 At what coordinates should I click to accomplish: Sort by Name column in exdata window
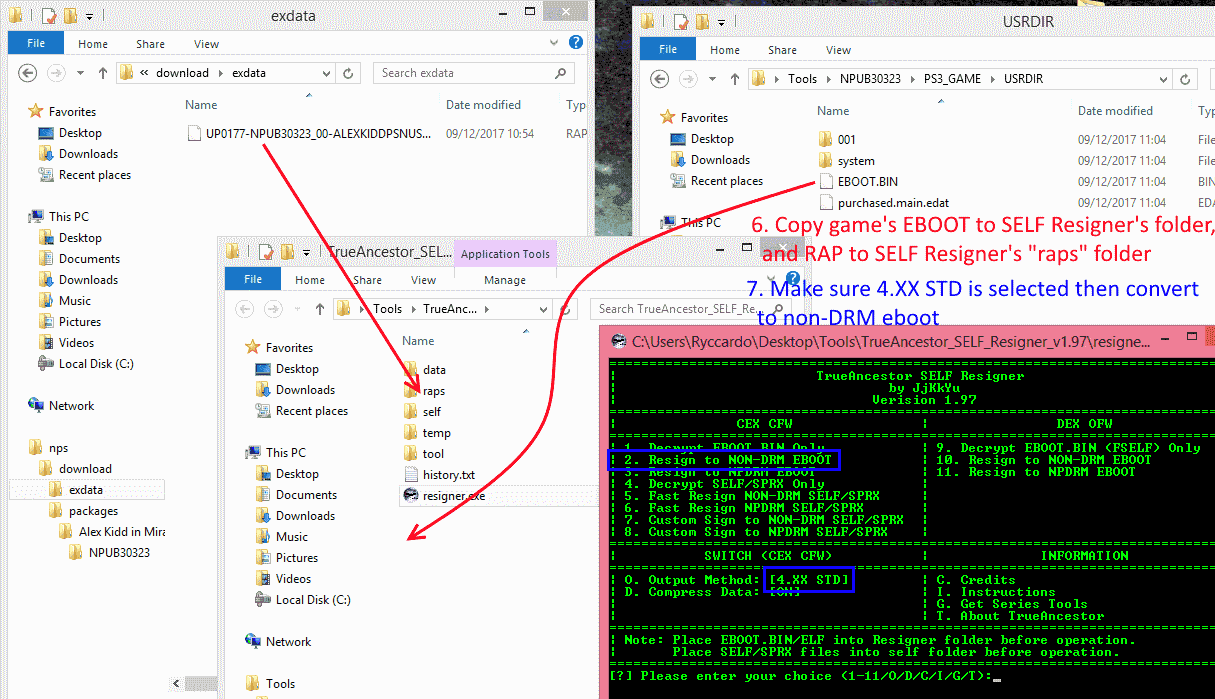click(x=201, y=105)
